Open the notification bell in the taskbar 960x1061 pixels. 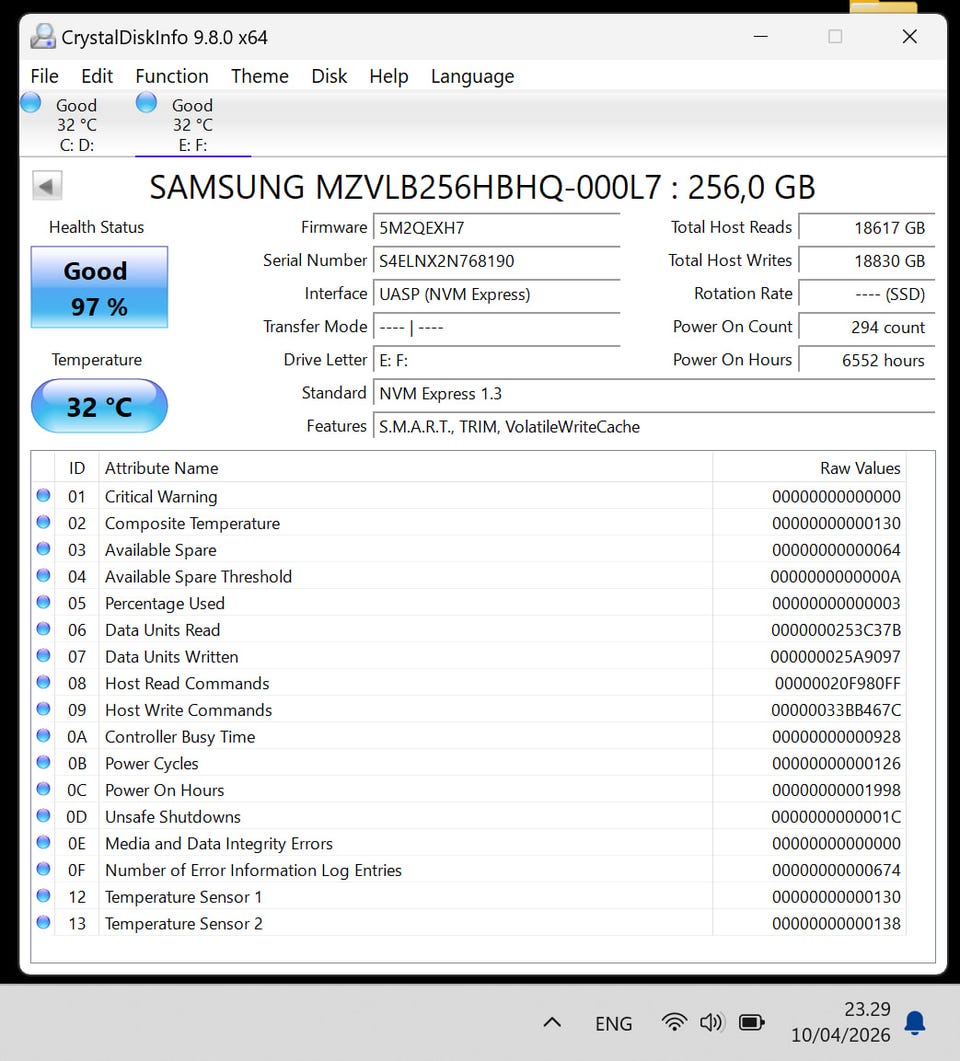pyautogui.click(x=915, y=1022)
